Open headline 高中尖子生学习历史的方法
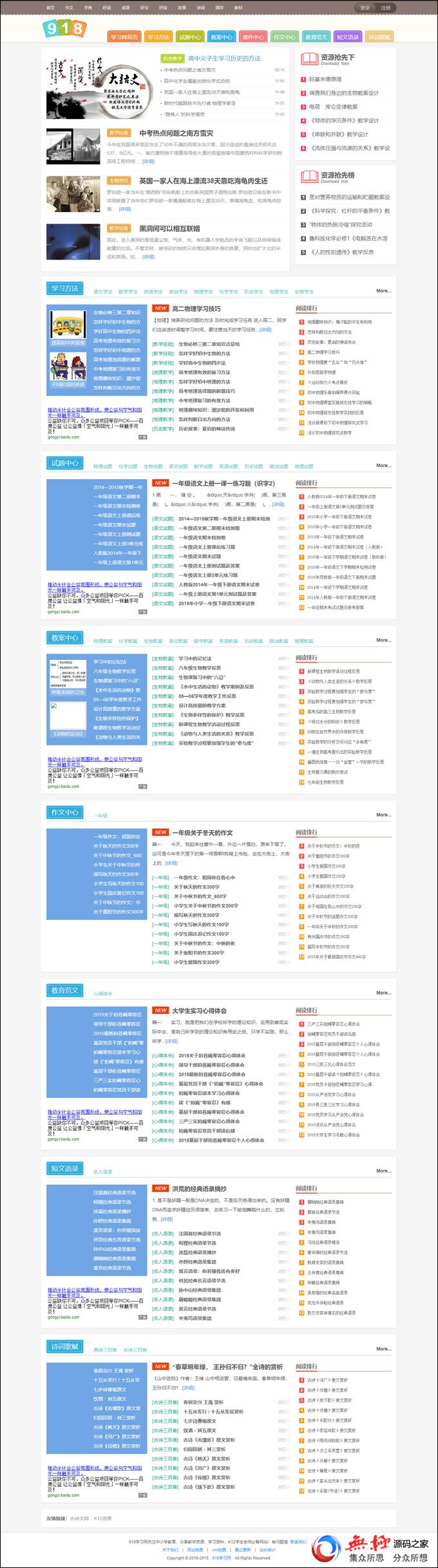Screen dimensions: 438x1568 pyautogui.click(x=224, y=59)
